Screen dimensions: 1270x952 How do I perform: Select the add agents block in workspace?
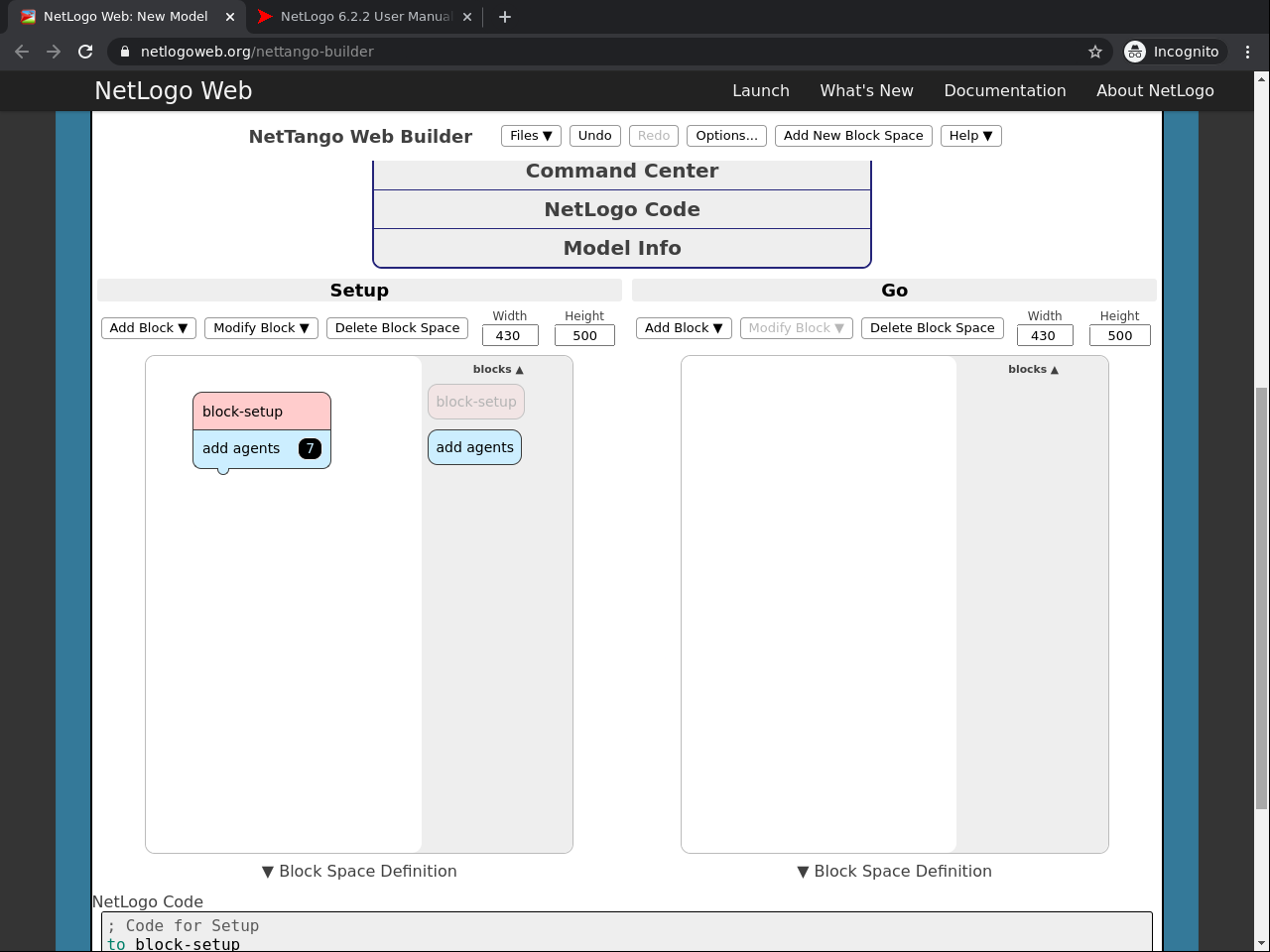click(x=242, y=448)
